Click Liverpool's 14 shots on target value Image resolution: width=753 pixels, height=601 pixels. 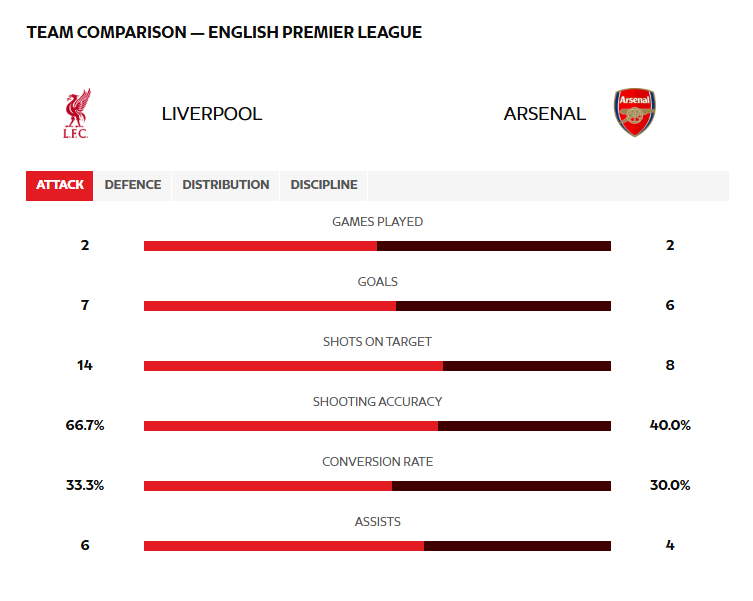click(x=85, y=365)
